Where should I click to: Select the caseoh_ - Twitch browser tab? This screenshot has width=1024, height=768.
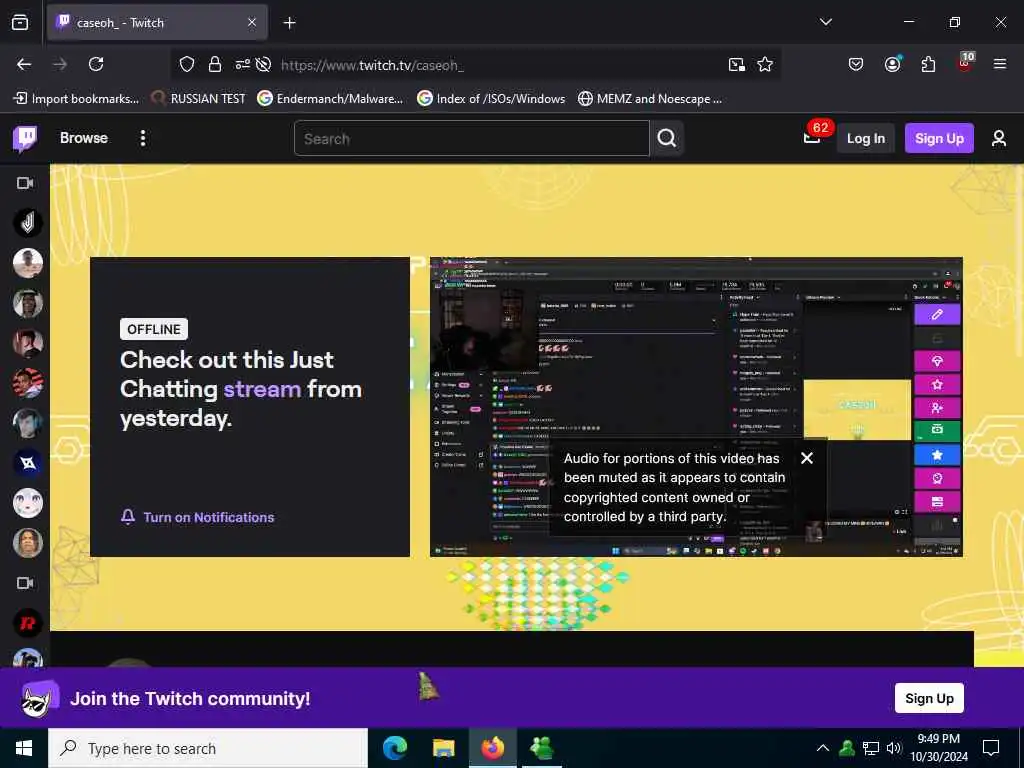click(157, 23)
